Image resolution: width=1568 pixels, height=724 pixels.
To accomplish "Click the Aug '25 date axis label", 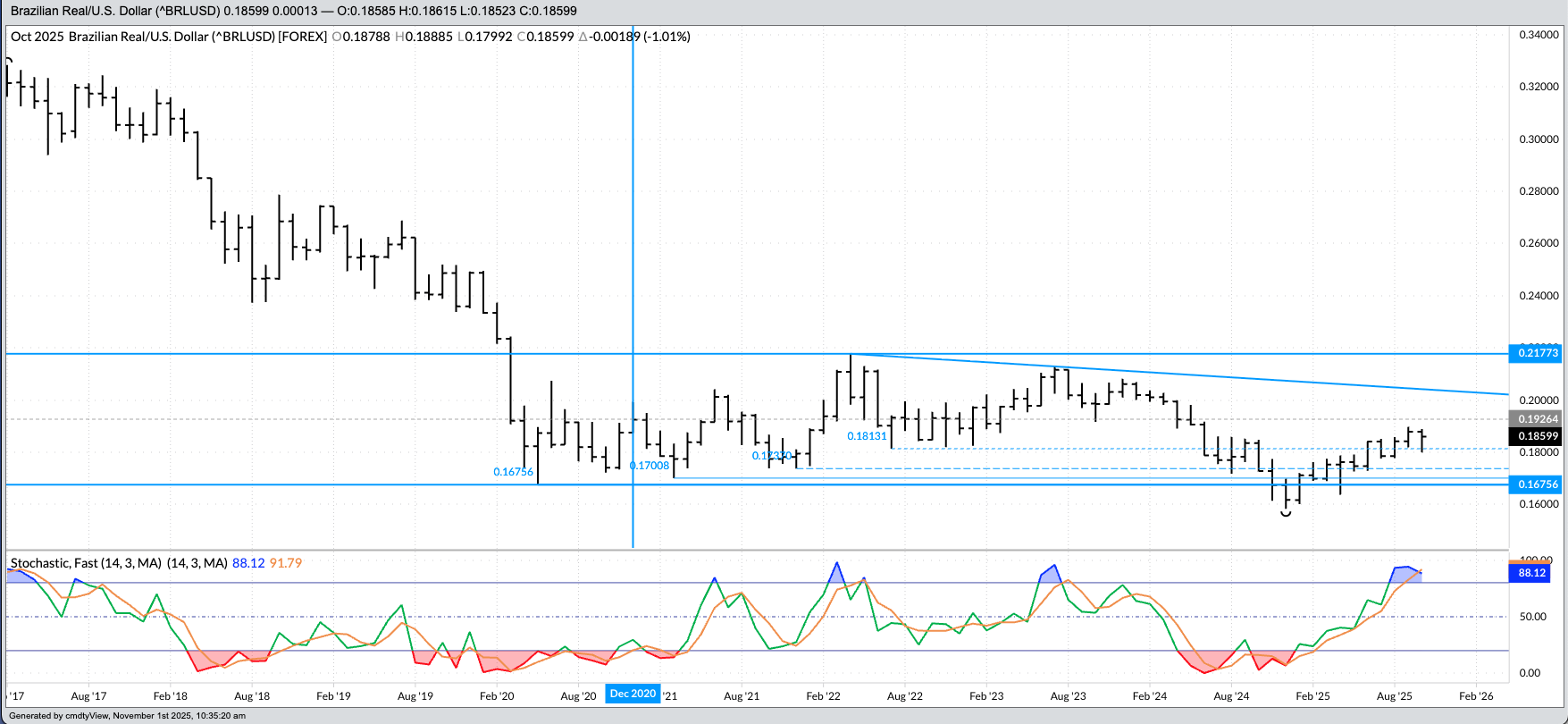I will [1394, 696].
